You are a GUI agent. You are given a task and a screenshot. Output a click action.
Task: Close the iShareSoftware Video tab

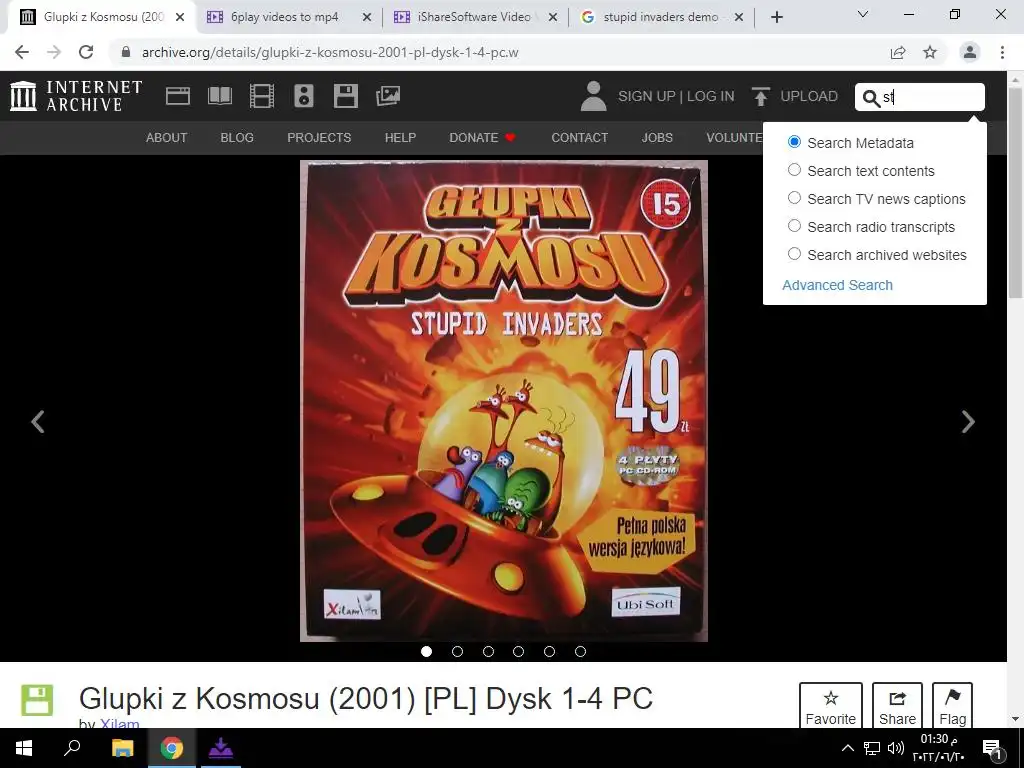(x=553, y=18)
